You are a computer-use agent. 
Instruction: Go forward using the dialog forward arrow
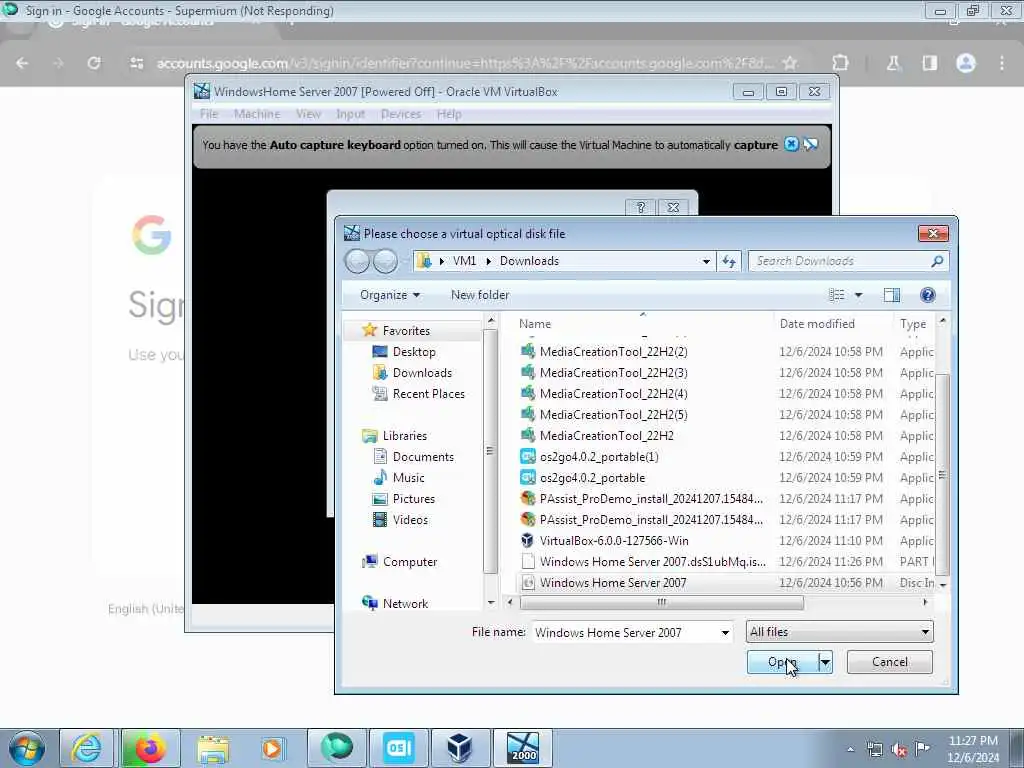tap(385, 261)
